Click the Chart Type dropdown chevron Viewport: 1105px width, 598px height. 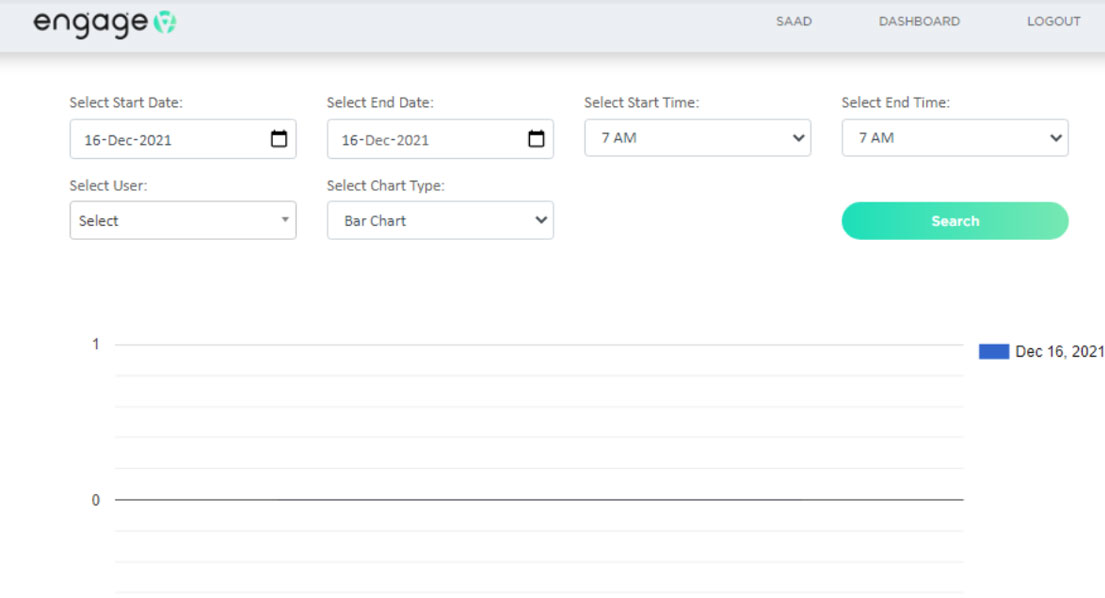click(541, 220)
